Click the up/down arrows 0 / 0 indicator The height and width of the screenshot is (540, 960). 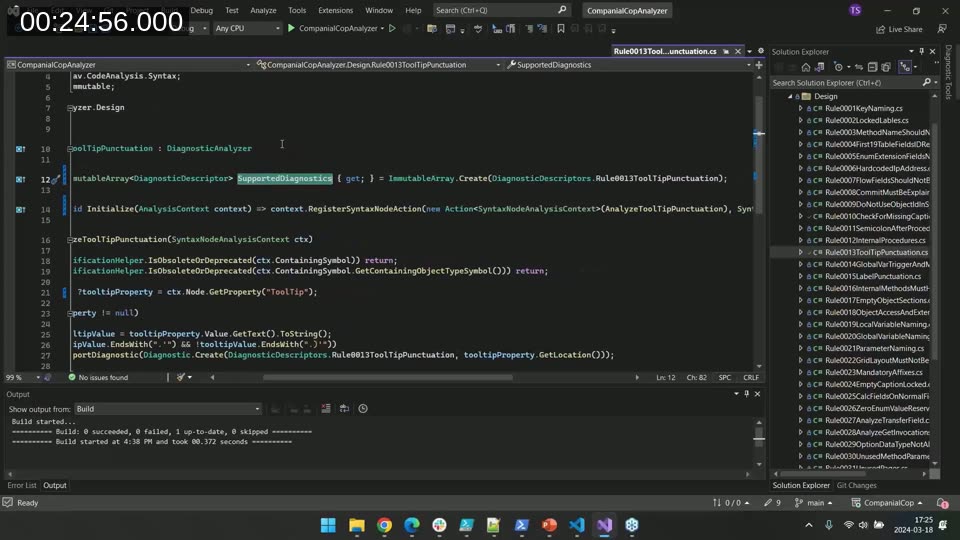tap(731, 503)
